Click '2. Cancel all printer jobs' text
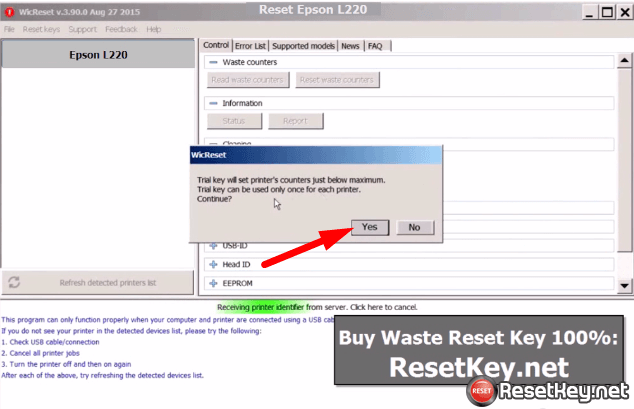Image resolution: width=634 pixels, height=409 pixels. click(x=40, y=353)
